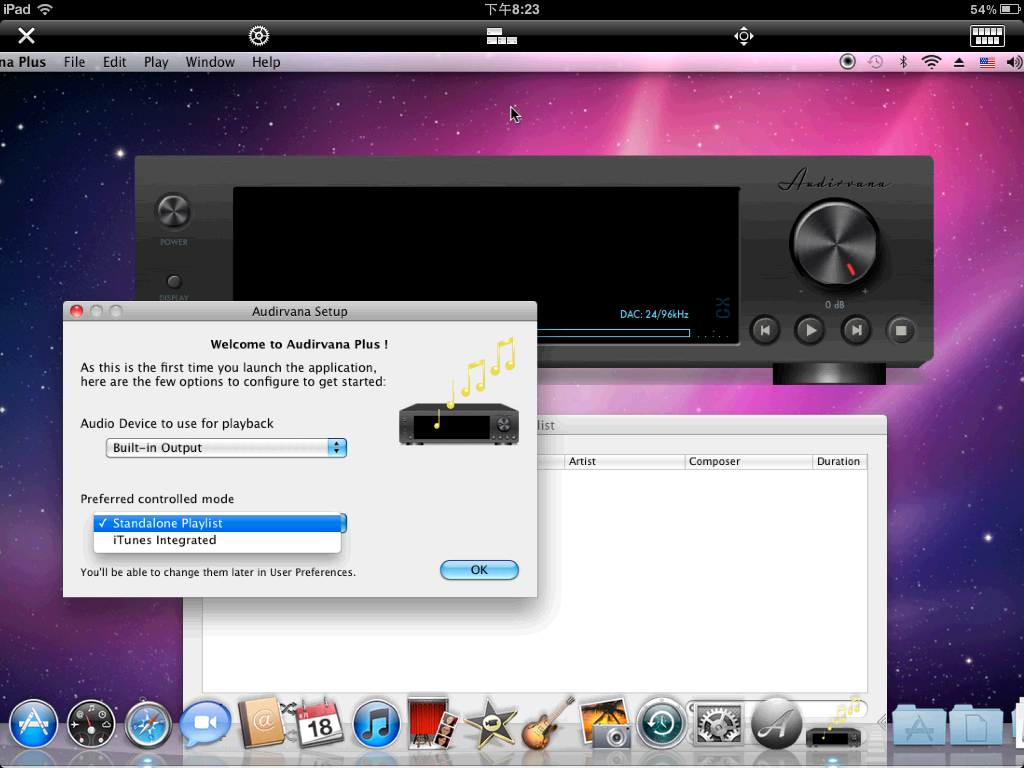Open the US flag input source menu
The image size is (1024, 768).
987,63
